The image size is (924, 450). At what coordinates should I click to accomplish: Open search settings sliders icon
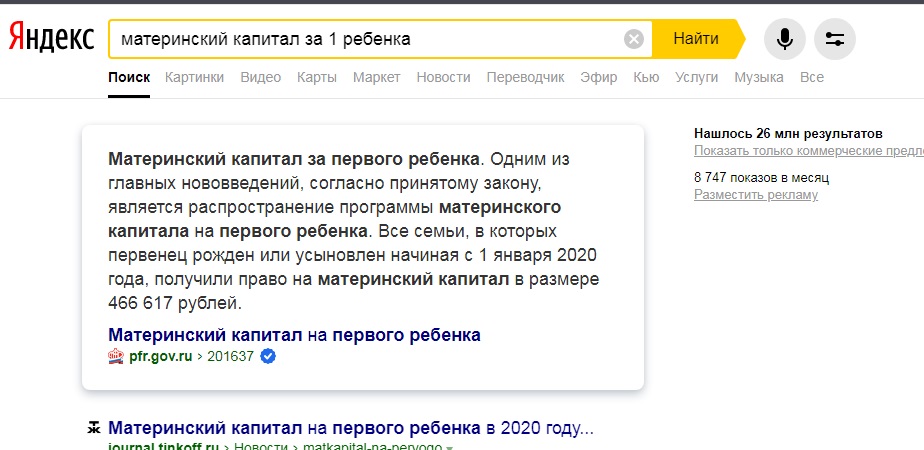(834, 39)
